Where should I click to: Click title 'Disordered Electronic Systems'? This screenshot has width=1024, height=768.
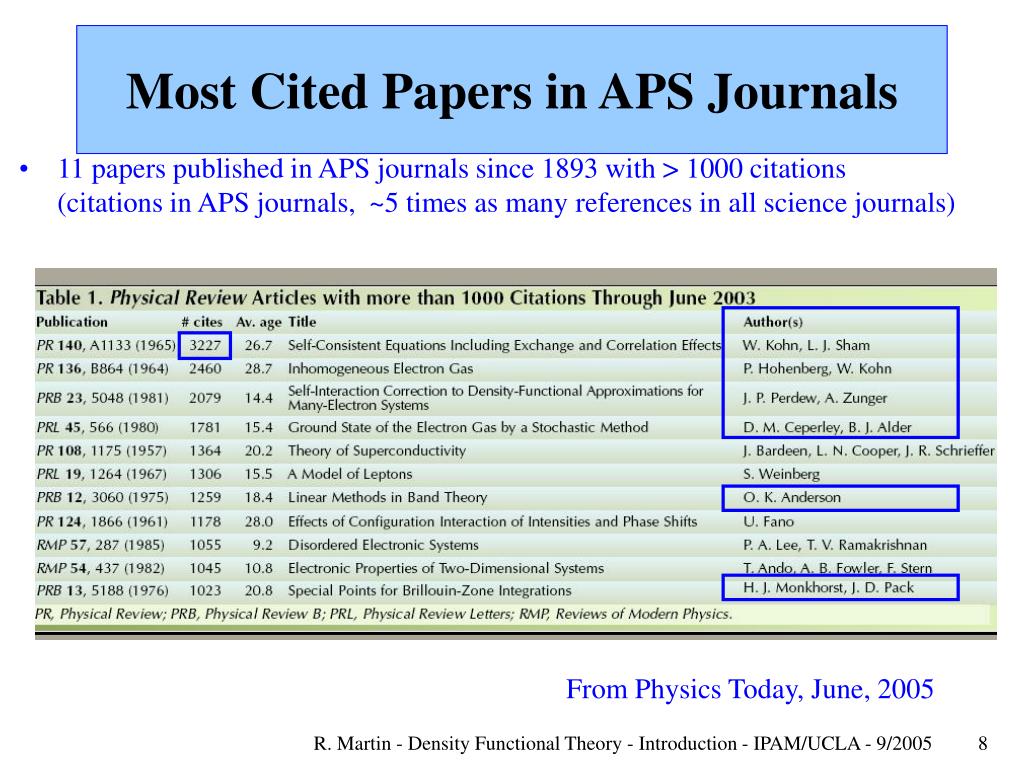383,545
